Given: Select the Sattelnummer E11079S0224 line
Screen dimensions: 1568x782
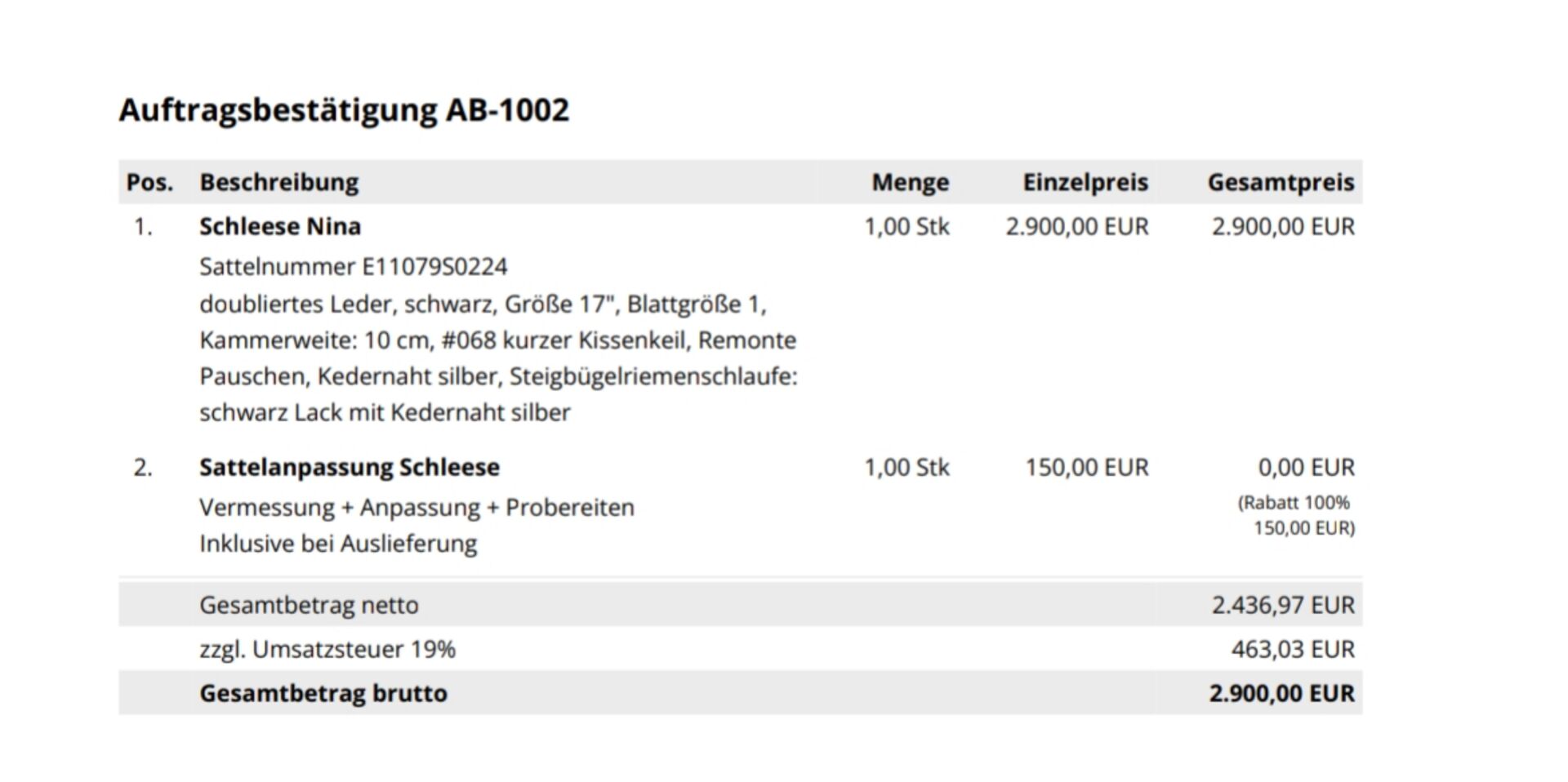Looking at the screenshot, I should (353, 267).
